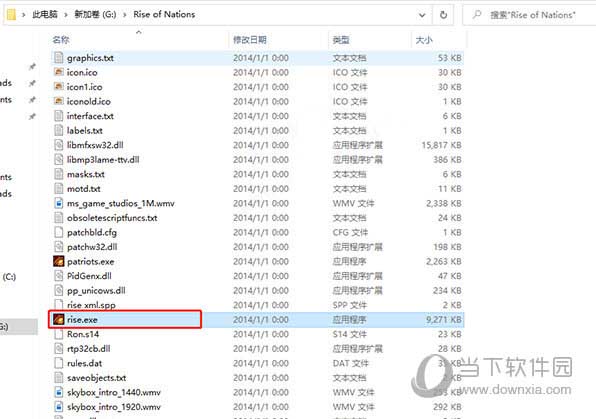Click the rules.dat file icon
The height and width of the screenshot is (419, 596).
[59, 363]
